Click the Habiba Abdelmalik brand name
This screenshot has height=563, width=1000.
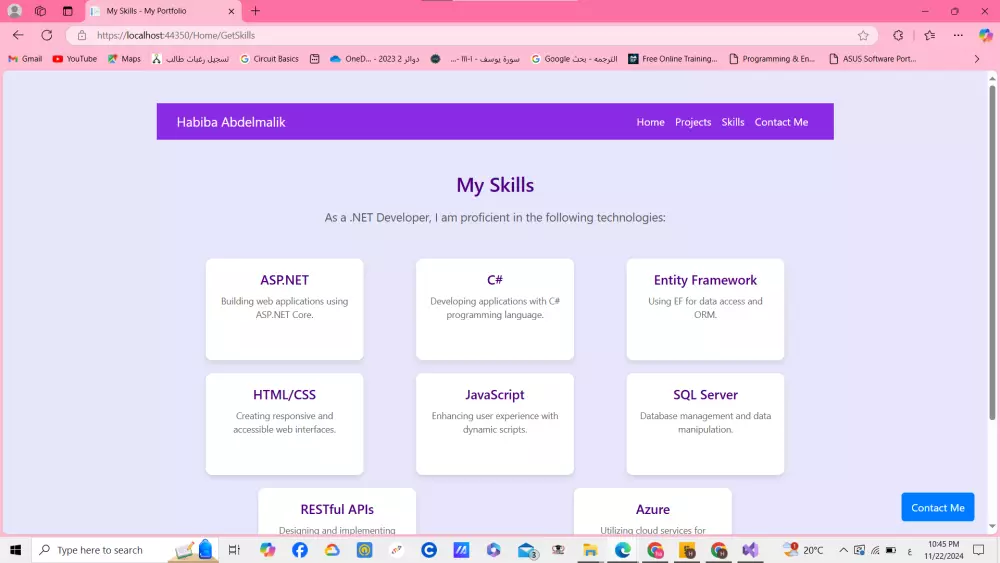click(231, 122)
